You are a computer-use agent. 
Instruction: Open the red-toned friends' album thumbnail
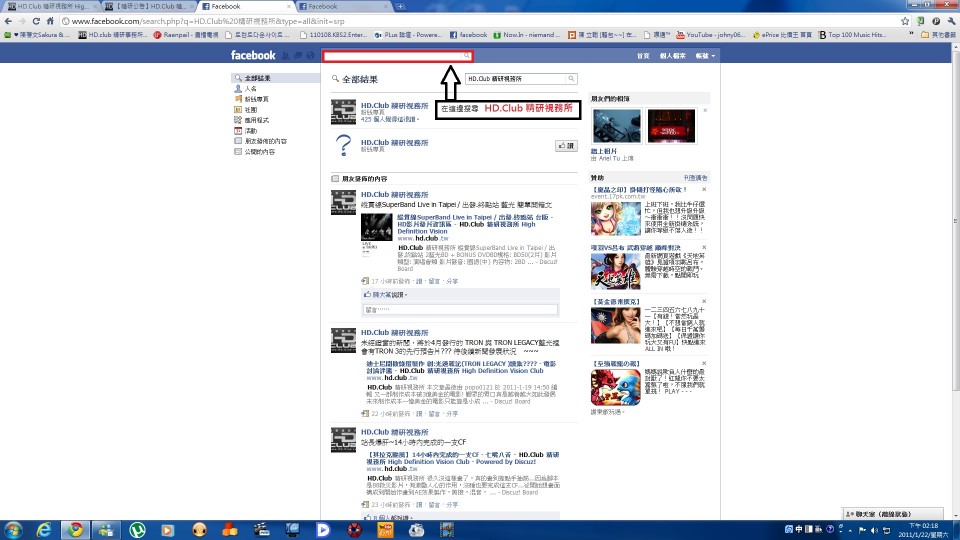(x=671, y=126)
